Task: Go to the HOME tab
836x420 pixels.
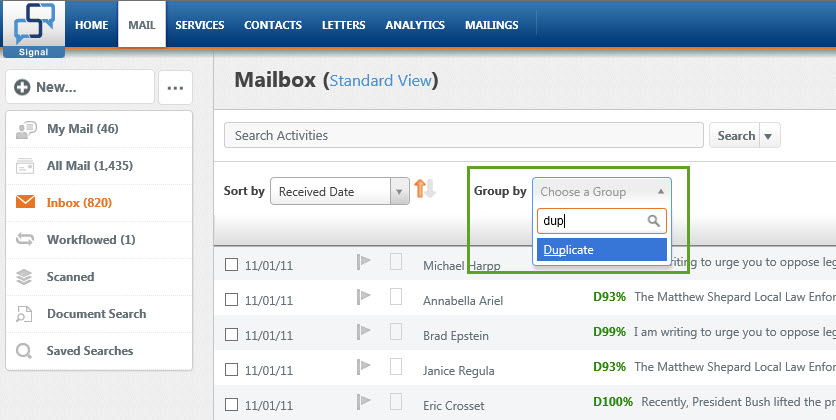Action: click(x=92, y=25)
